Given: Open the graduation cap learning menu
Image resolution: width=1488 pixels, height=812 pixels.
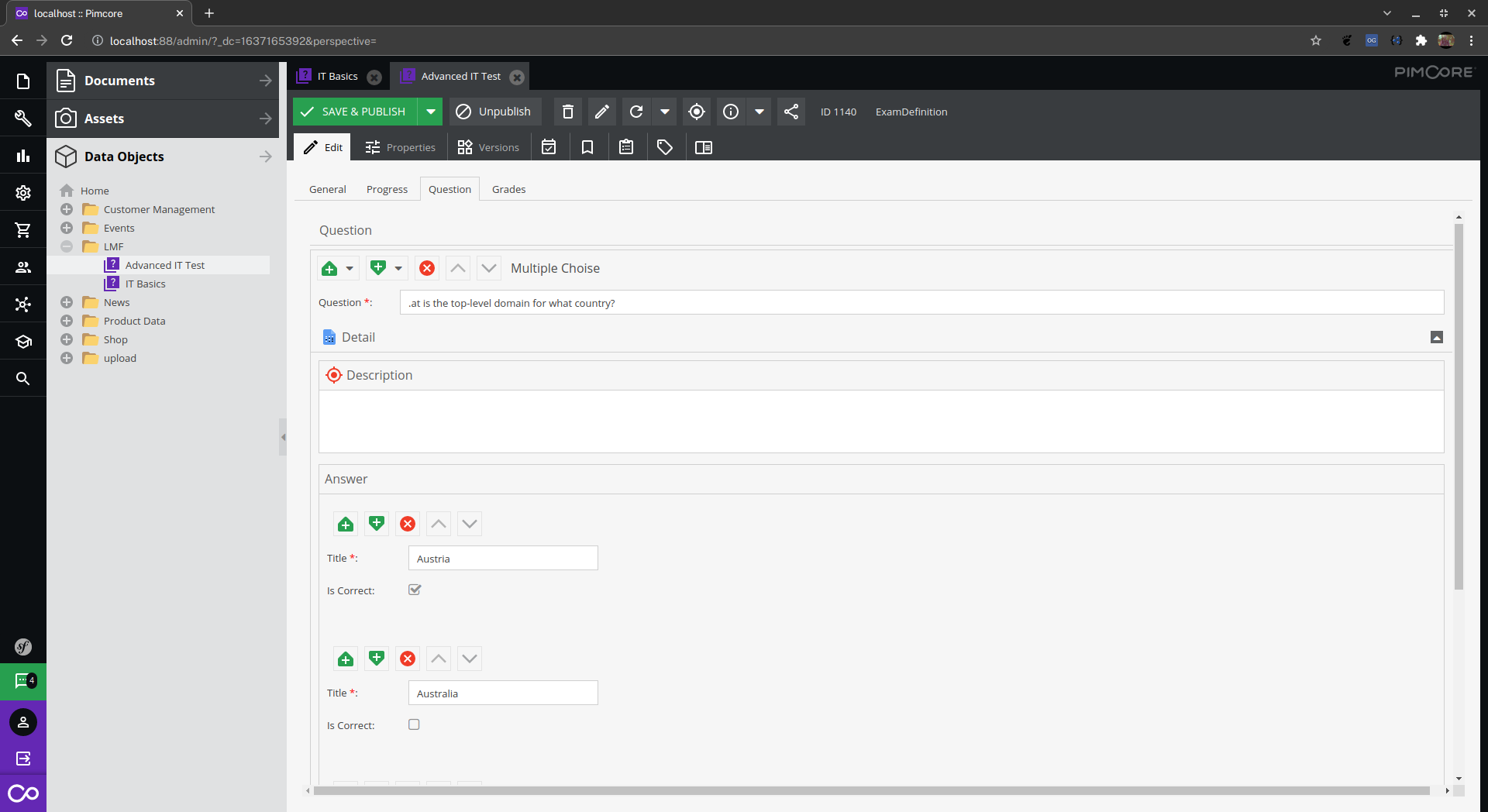Looking at the screenshot, I should 23,342.
